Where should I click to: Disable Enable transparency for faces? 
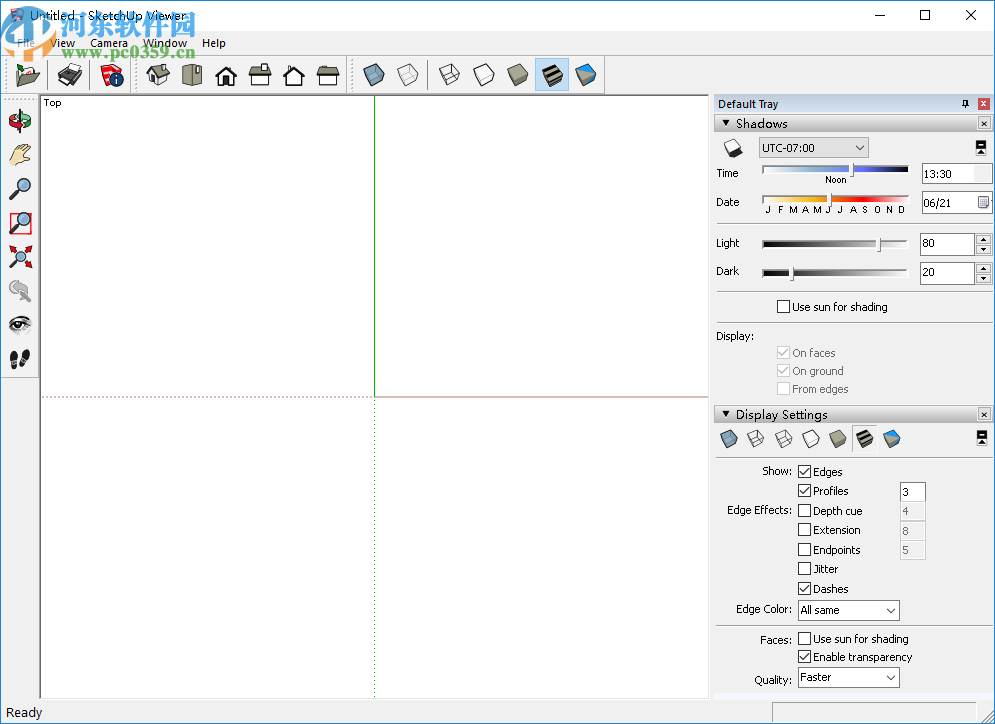coord(805,657)
